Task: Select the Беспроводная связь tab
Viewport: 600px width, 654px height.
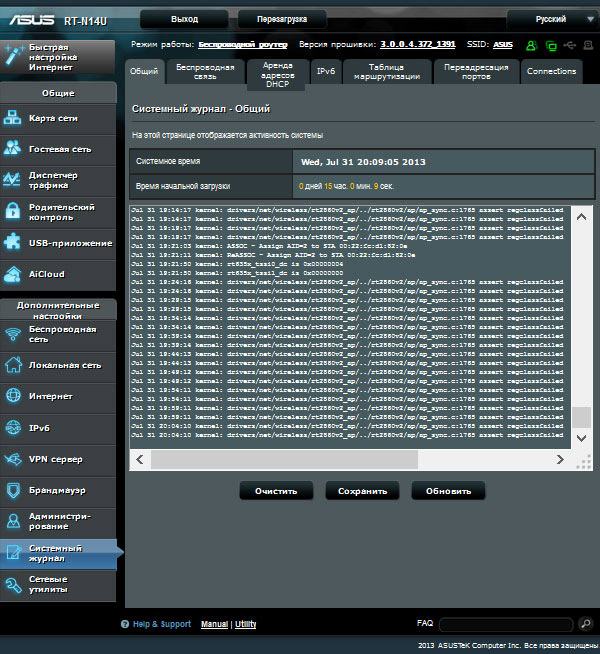Action: pyautogui.click(x=204, y=71)
